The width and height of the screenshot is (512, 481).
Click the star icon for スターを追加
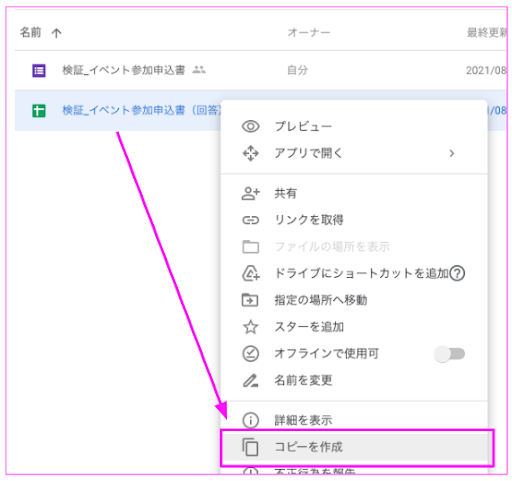250,327
